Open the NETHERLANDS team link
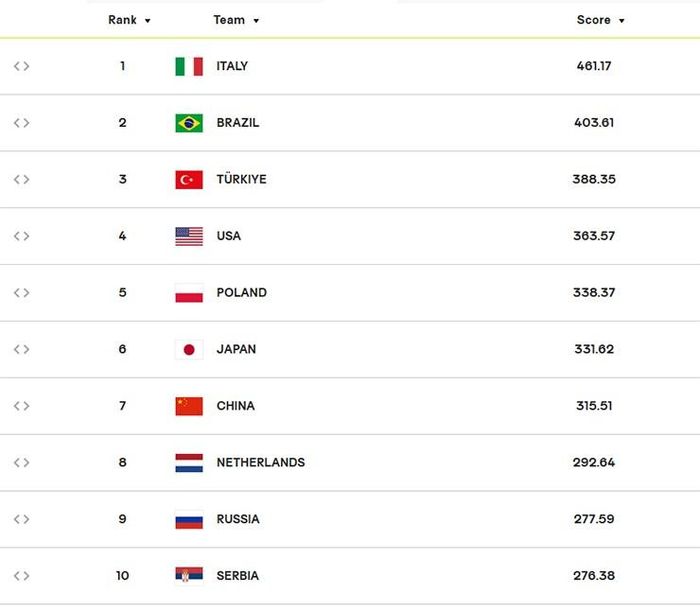 click(x=261, y=462)
